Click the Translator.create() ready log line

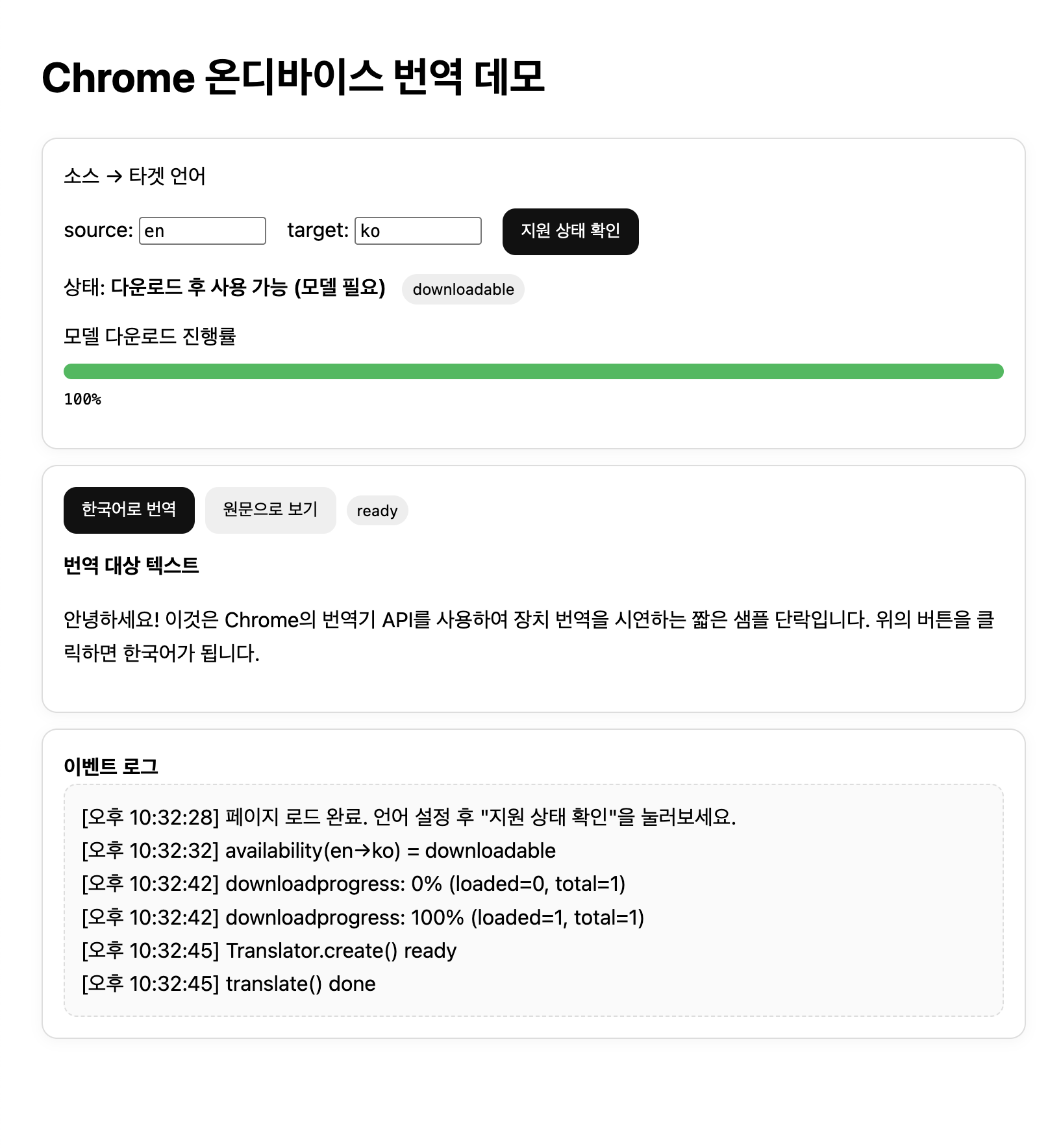(269, 951)
